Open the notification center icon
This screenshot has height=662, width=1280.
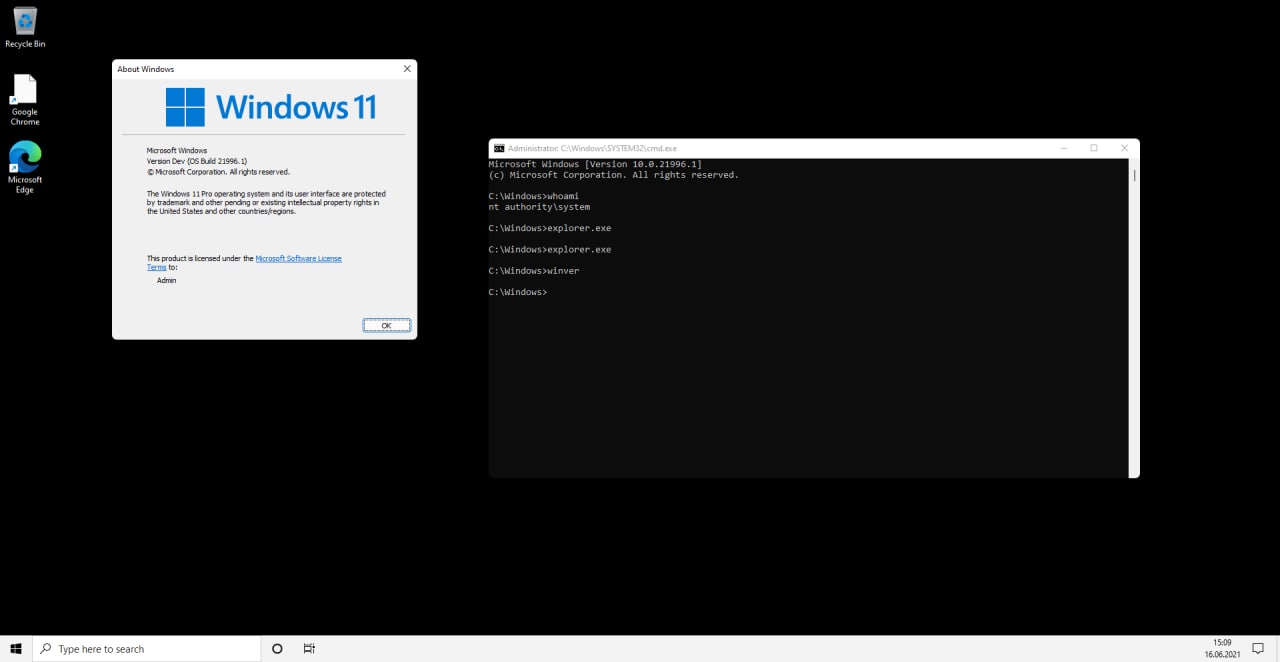point(1259,649)
